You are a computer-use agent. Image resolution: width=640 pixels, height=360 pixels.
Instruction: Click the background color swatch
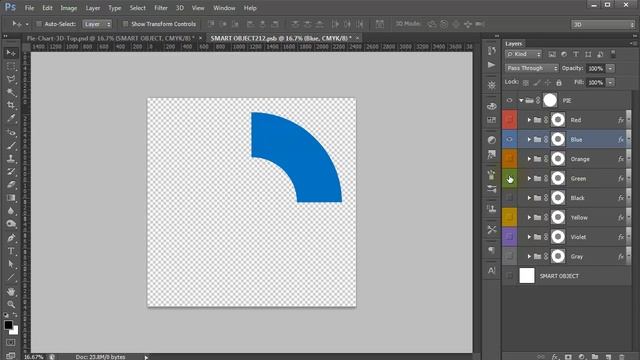click(x=15, y=330)
